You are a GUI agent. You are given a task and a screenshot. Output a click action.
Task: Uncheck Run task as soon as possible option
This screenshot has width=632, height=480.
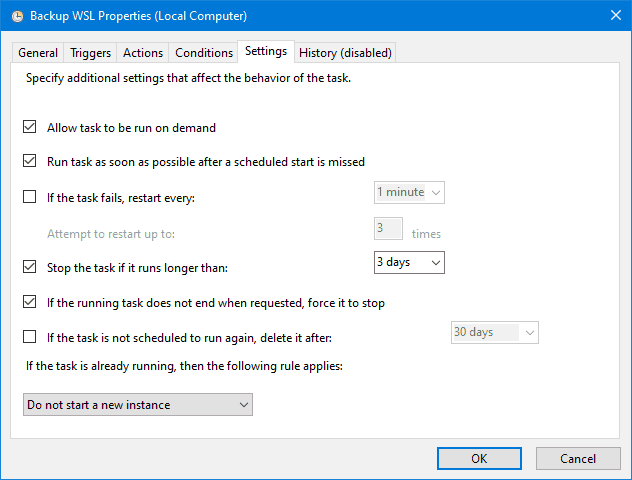30,160
